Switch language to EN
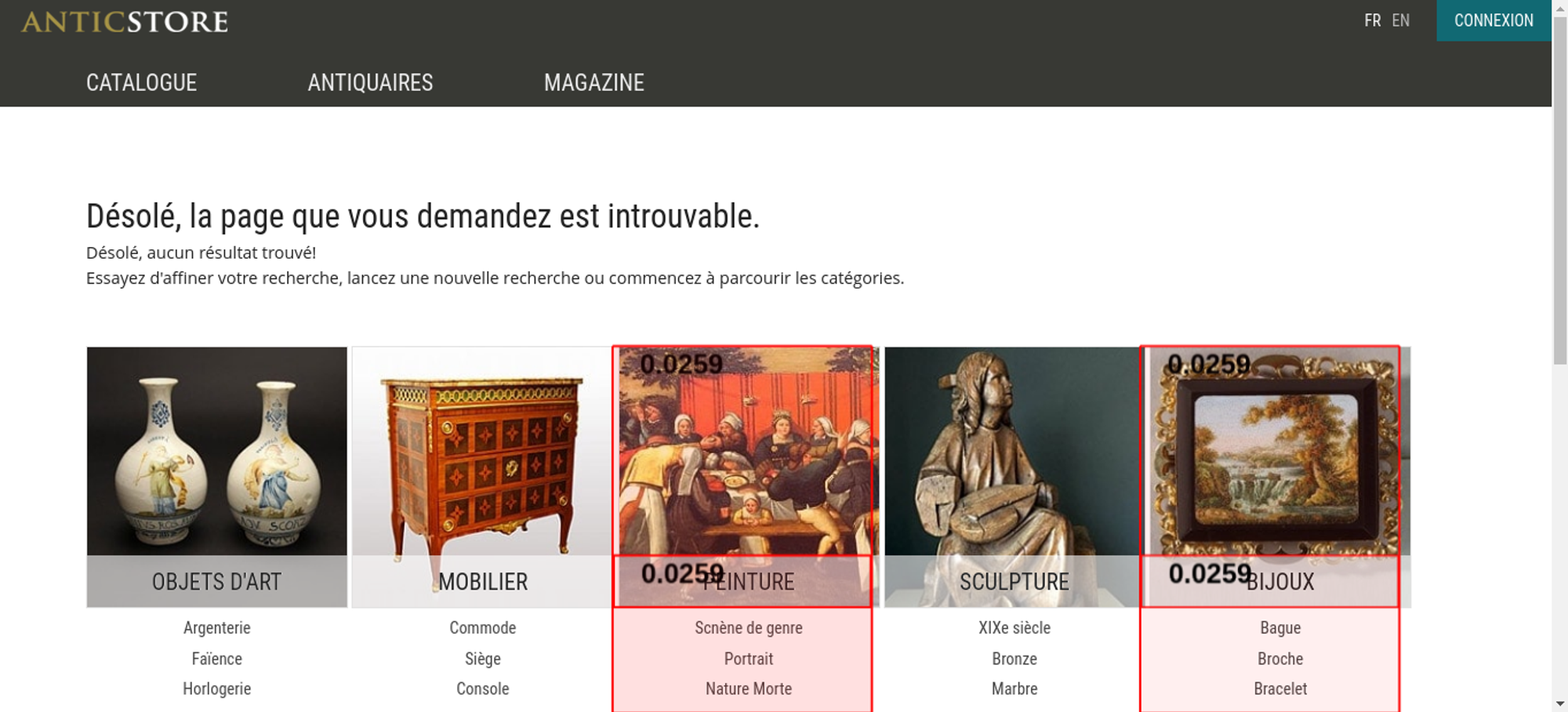Screen dimensions: 1568x712 click(x=1400, y=20)
